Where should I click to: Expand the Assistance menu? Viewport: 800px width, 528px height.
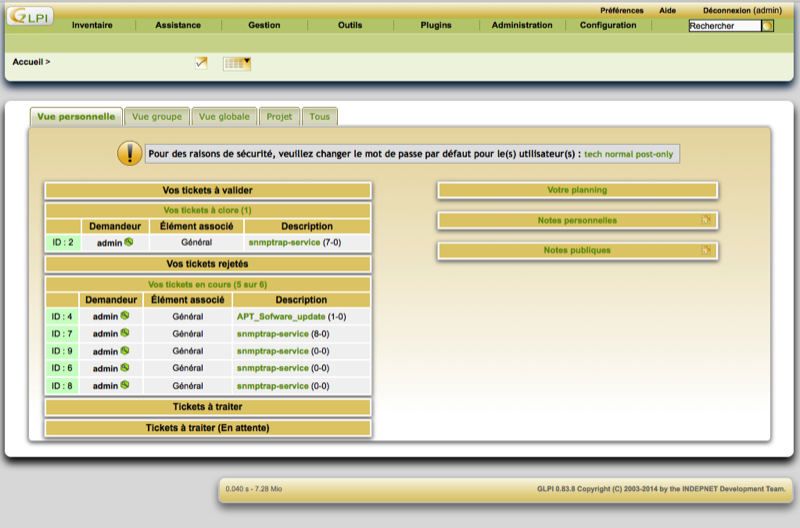point(178,25)
